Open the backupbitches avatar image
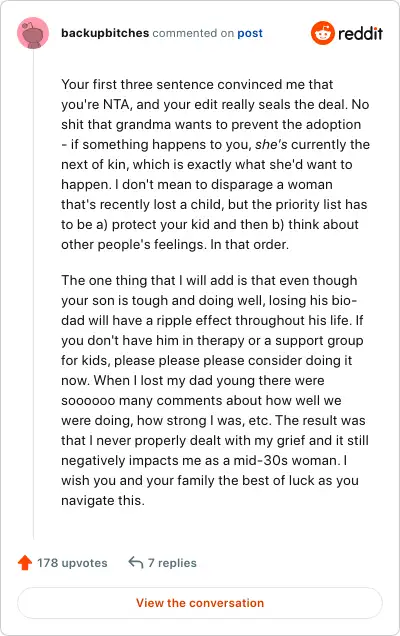This screenshot has height=636, width=400. [33, 33]
